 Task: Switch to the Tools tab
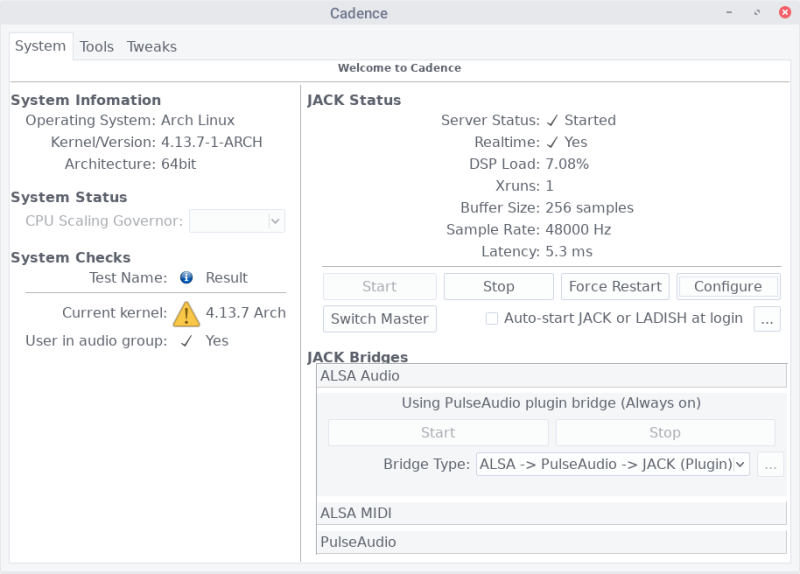97,47
